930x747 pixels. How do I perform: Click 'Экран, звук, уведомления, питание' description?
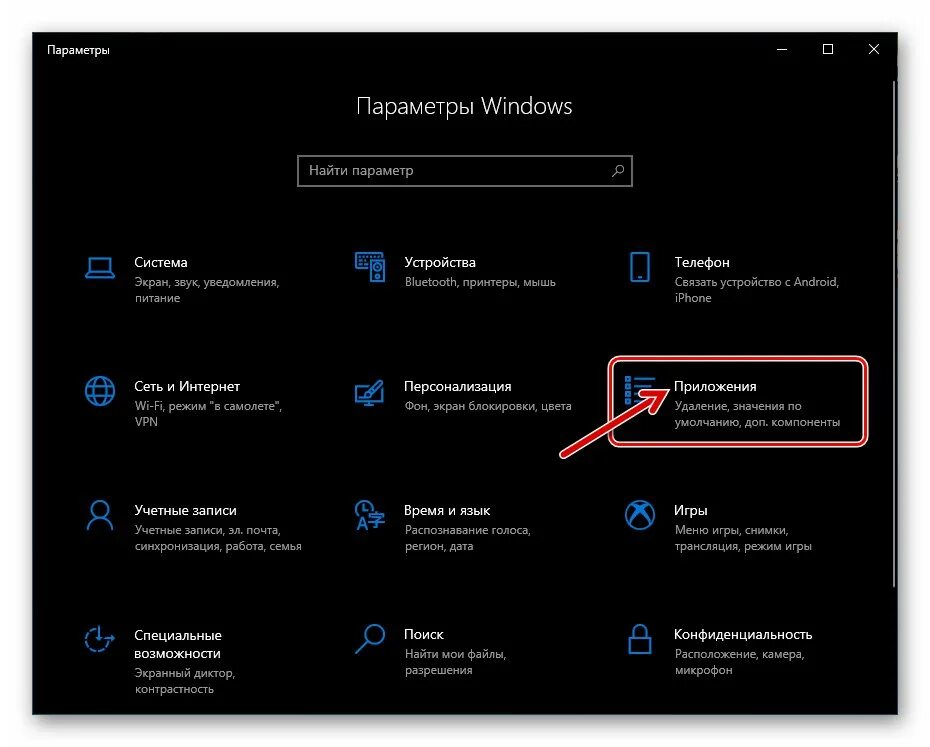[x=206, y=290]
